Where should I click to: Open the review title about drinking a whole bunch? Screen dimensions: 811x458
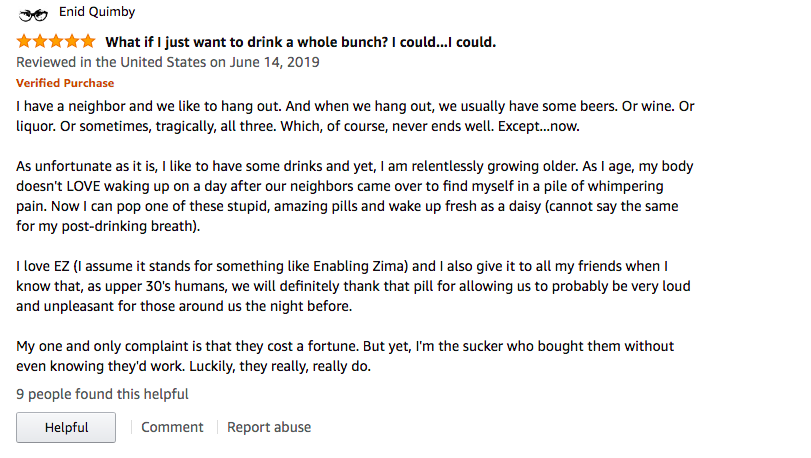tap(300, 42)
